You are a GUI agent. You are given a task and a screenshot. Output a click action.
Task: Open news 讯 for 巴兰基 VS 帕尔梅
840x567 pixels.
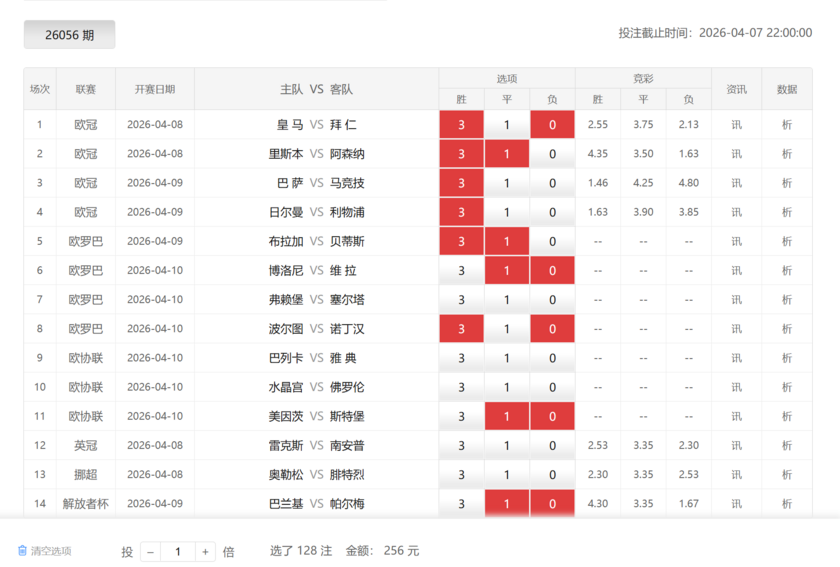(x=737, y=504)
